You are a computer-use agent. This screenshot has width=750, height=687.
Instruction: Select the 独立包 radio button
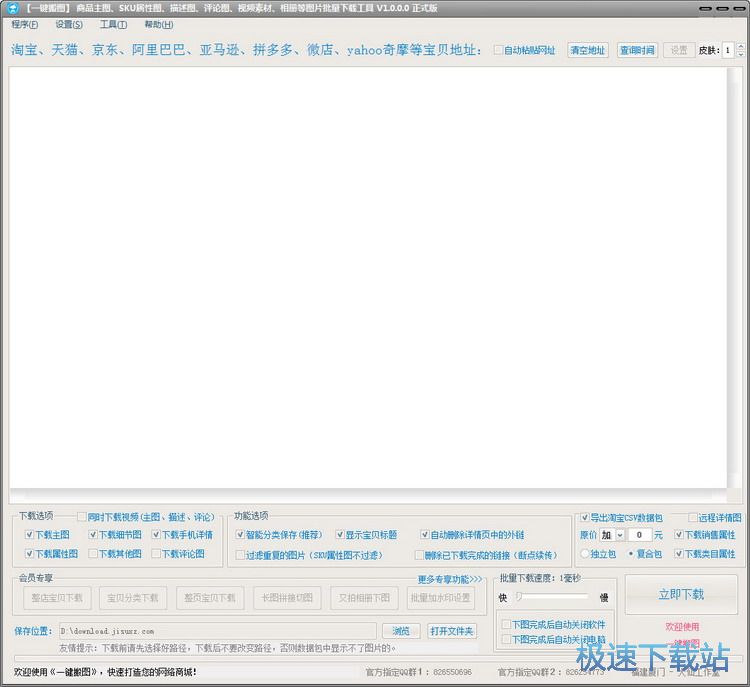coord(585,554)
